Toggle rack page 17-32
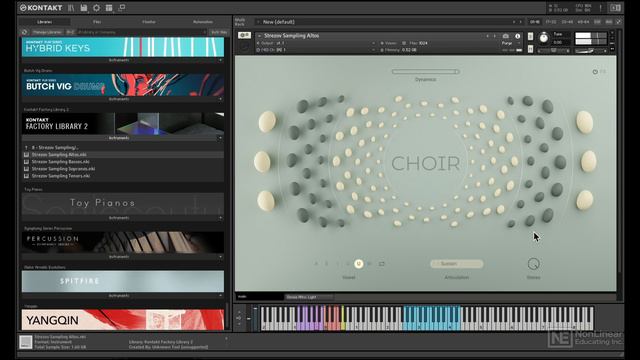 [551, 22]
